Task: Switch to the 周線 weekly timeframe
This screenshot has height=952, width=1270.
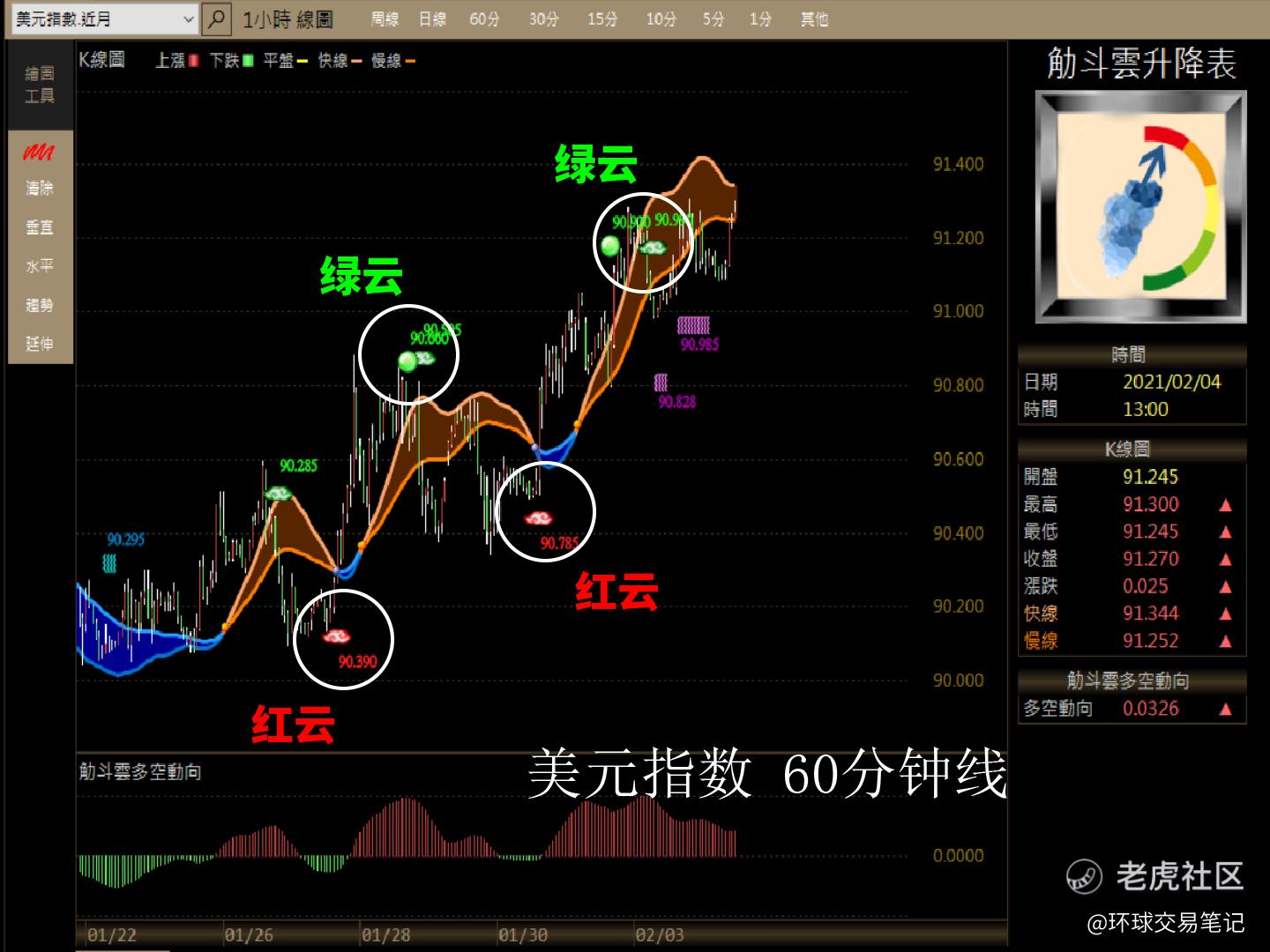Action: (x=385, y=19)
